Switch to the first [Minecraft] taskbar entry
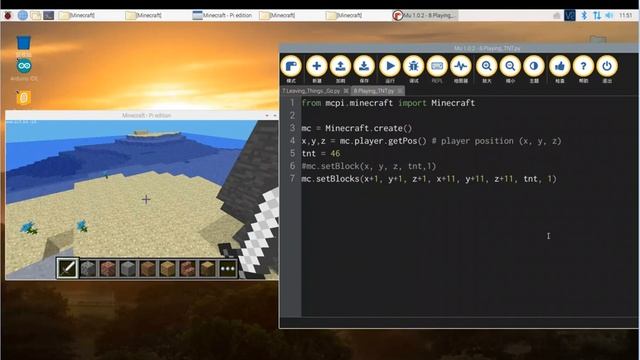 click(77, 15)
